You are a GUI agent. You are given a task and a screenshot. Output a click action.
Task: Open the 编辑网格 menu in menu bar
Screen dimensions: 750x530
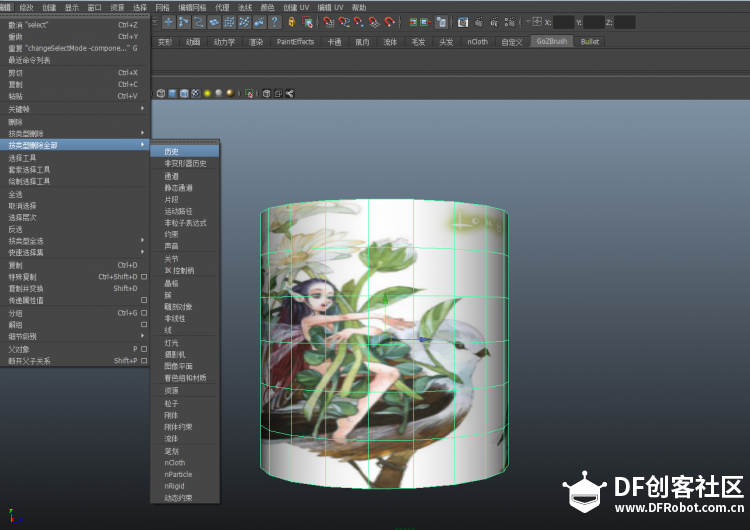(x=192, y=7)
